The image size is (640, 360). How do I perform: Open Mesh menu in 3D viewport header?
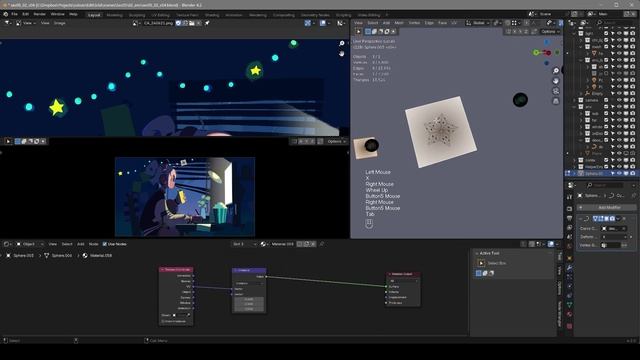(x=399, y=23)
